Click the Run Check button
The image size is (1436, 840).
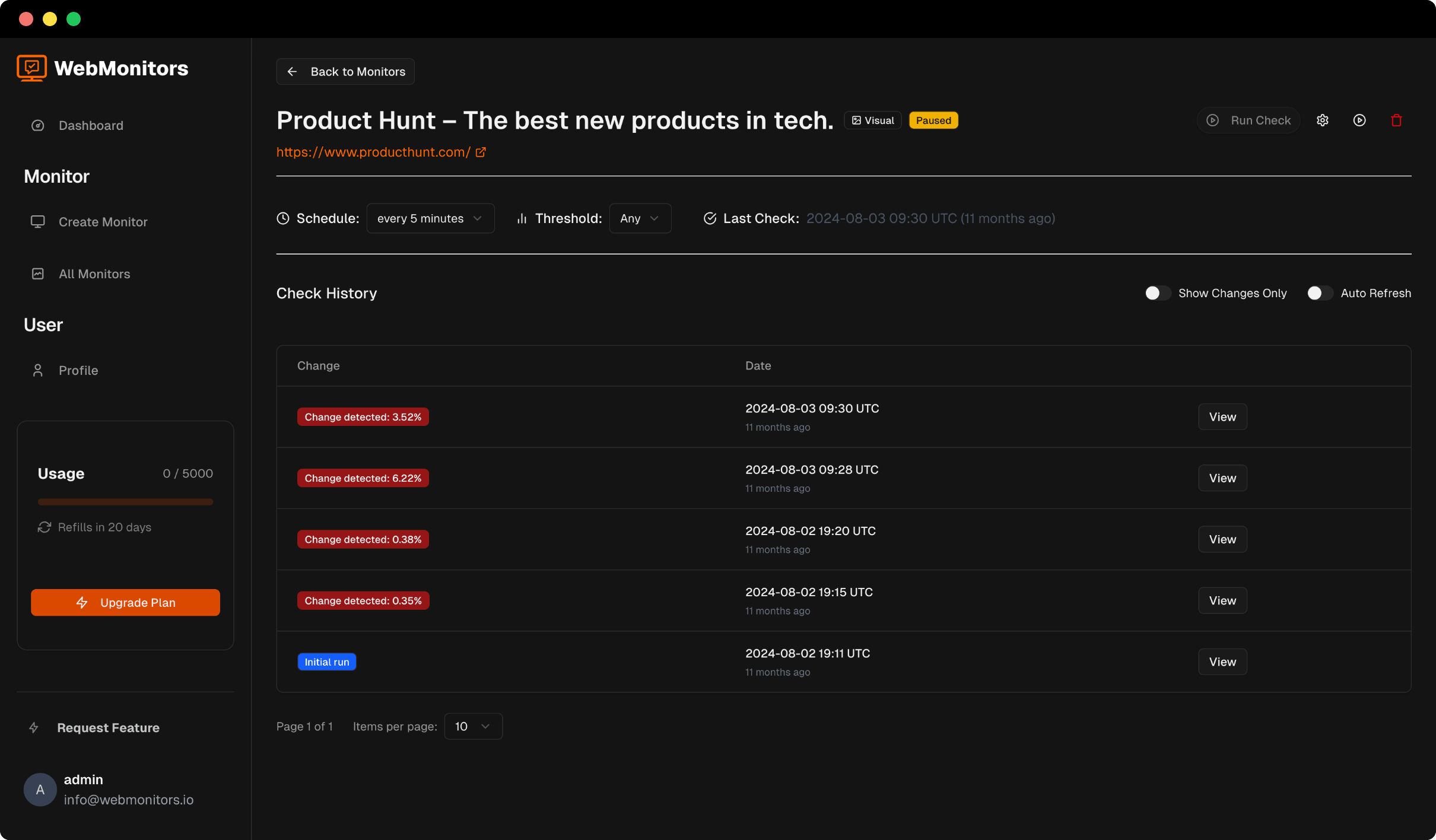(1248, 120)
